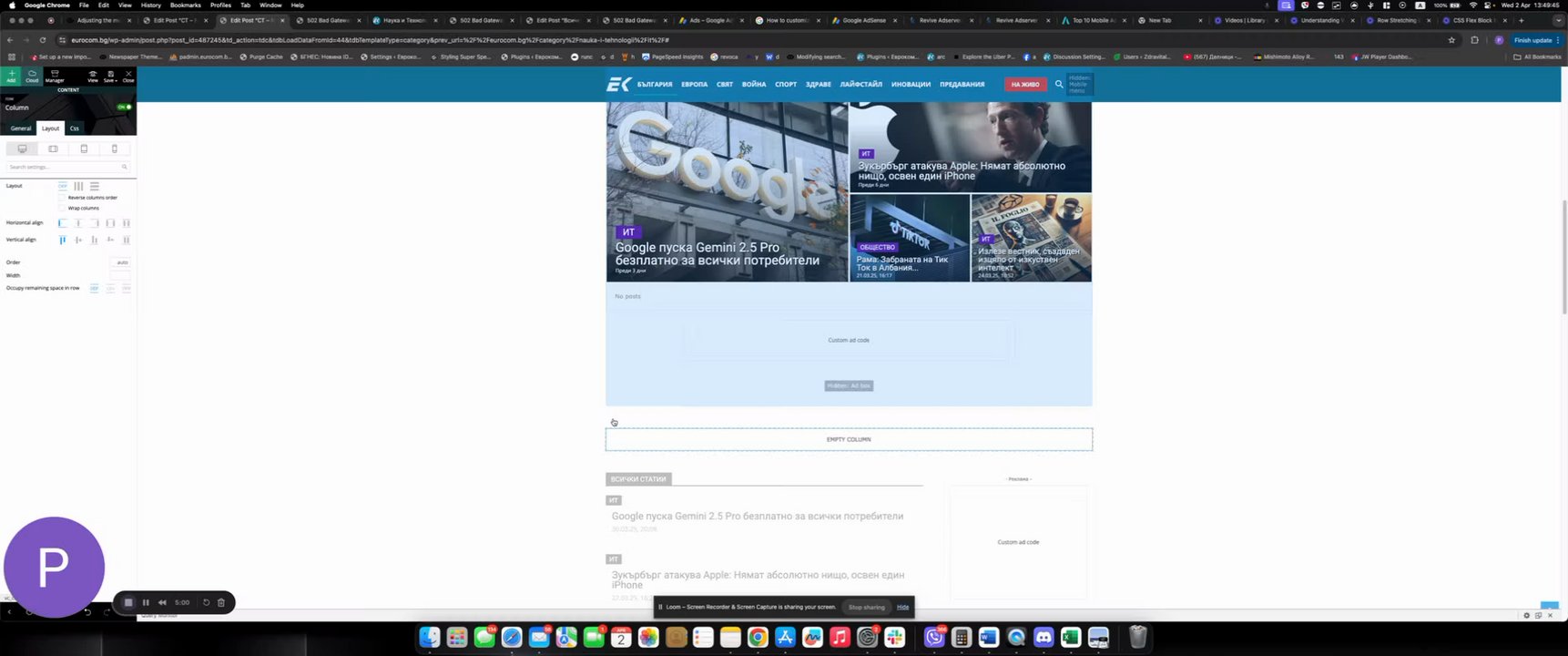Click the Width input field
The height and width of the screenshot is (656, 1568).
coord(120,275)
